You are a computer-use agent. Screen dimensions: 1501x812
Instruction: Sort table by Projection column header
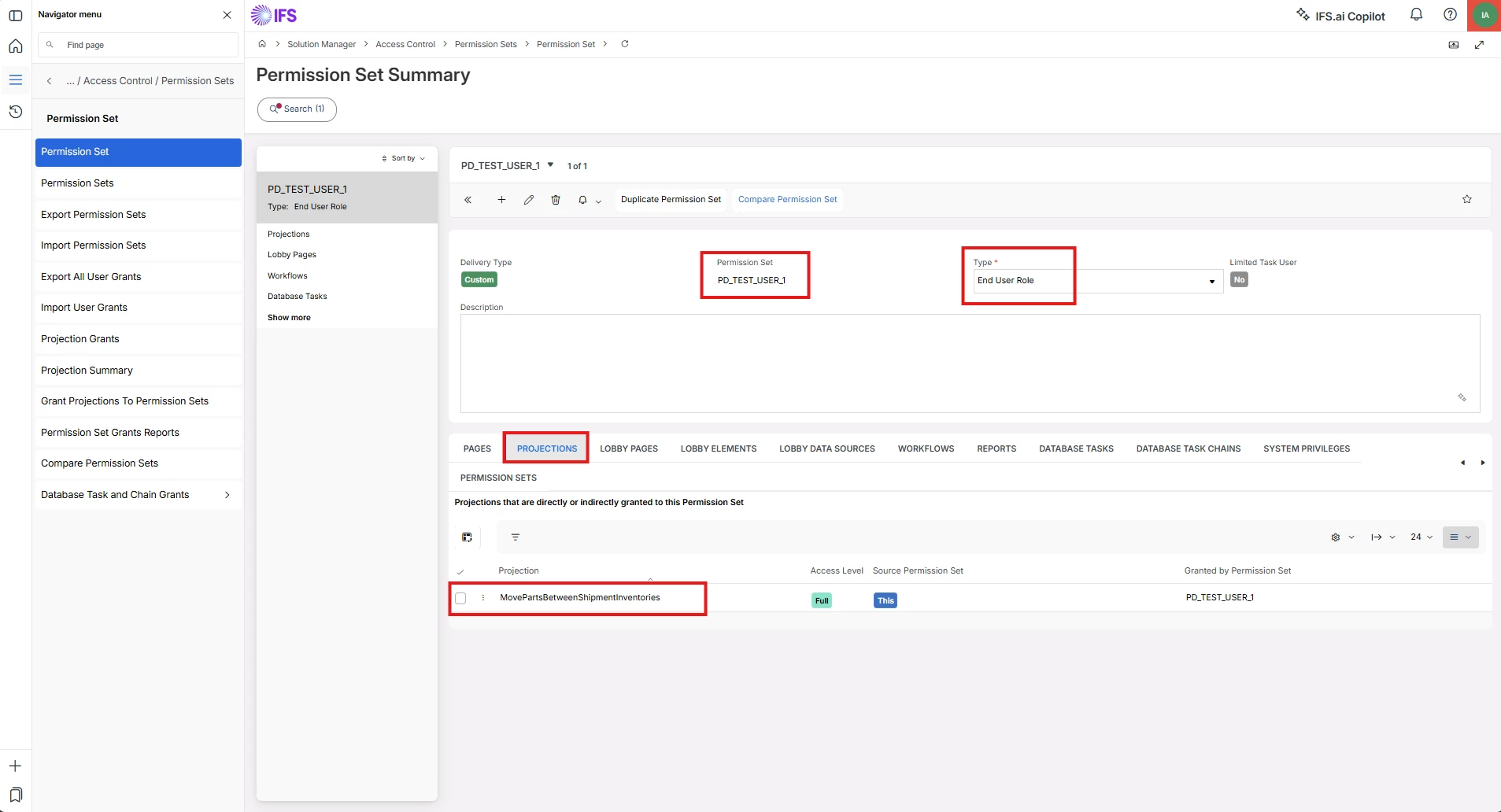[519, 571]
